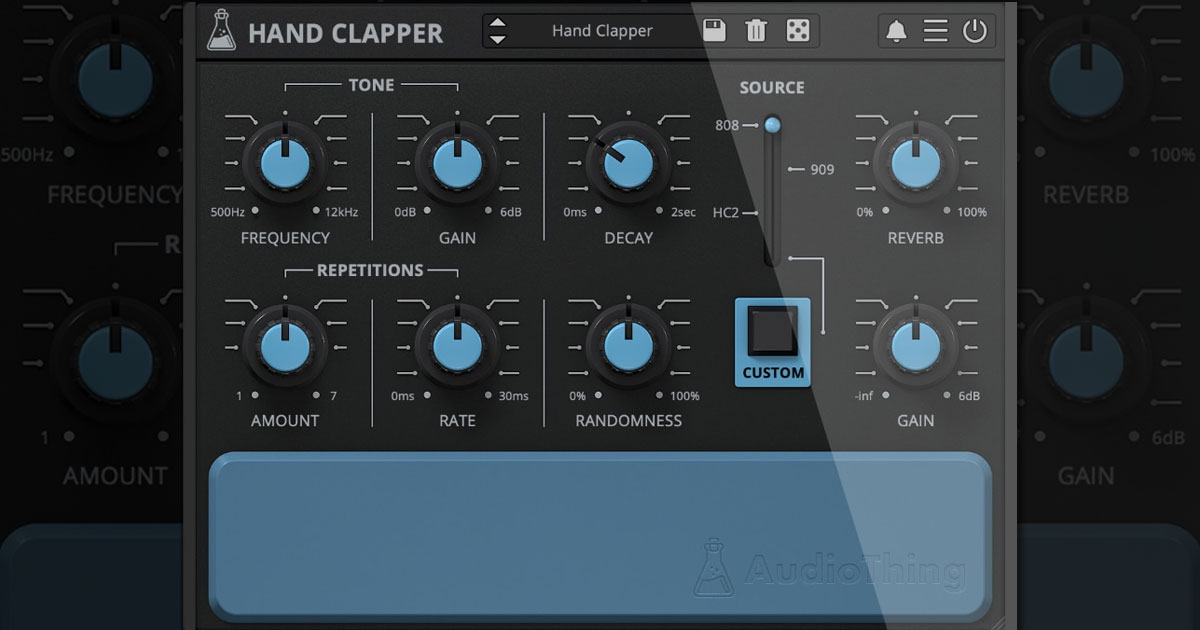Delete the preset using the trash icon
Image resolution: width=1200 pixels, height=630 pixels.
click(755, 31)
